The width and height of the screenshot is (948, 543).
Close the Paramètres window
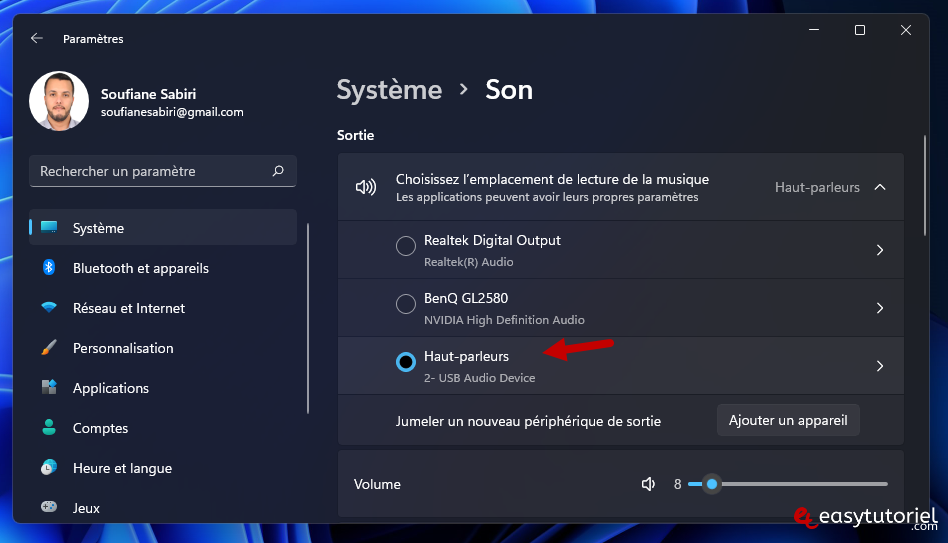coord(905,30)
